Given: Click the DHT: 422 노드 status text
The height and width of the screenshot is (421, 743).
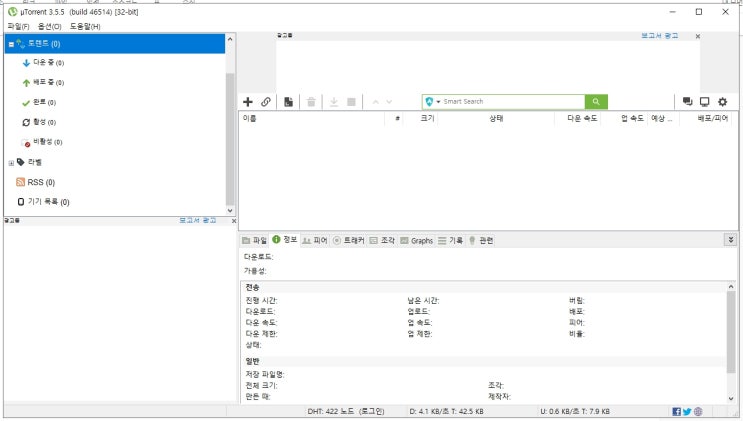Looking at the screenshot, I should click(x=346, y=411).
